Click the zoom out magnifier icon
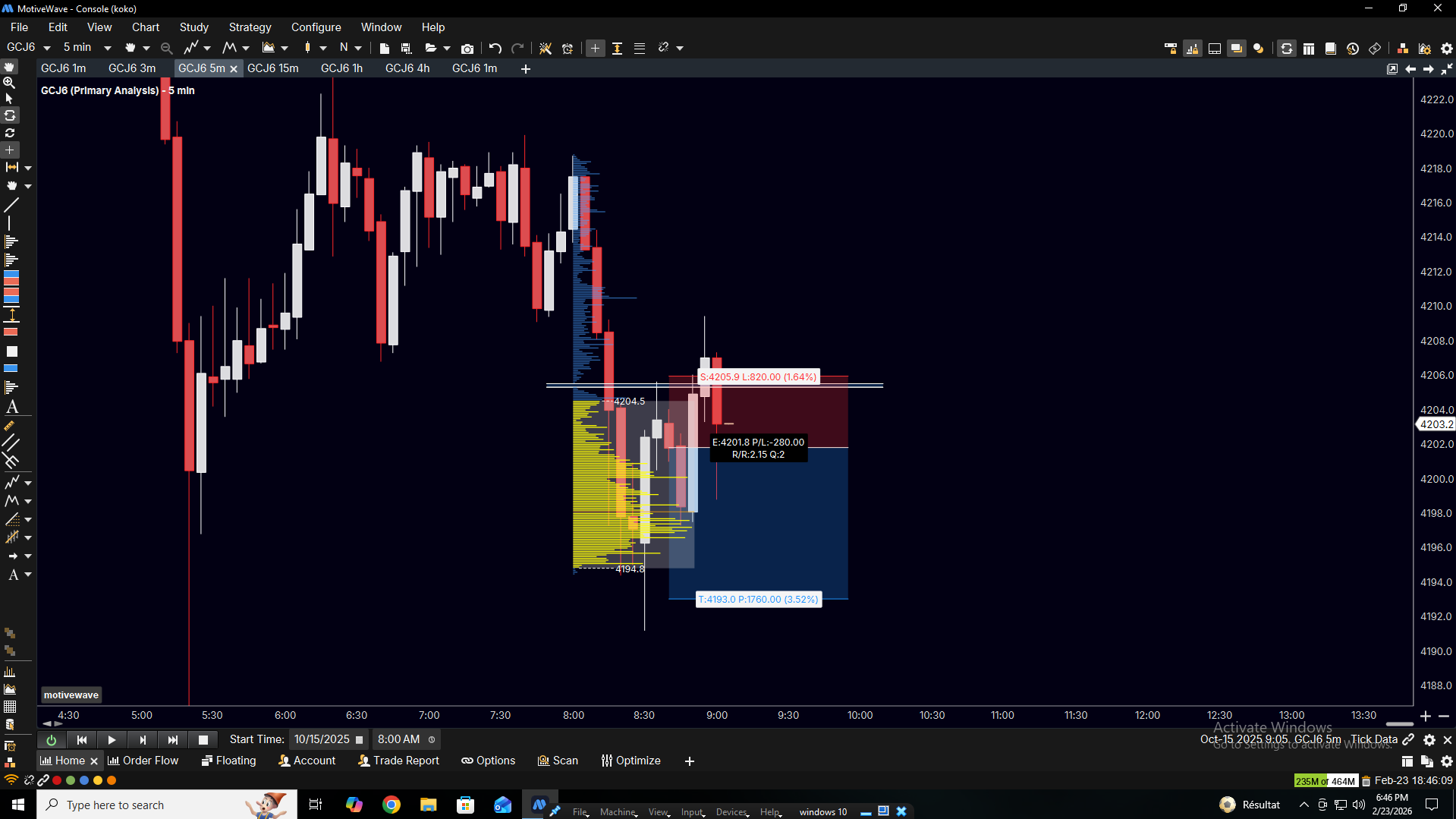1456x819 pixels. (167, 48)
